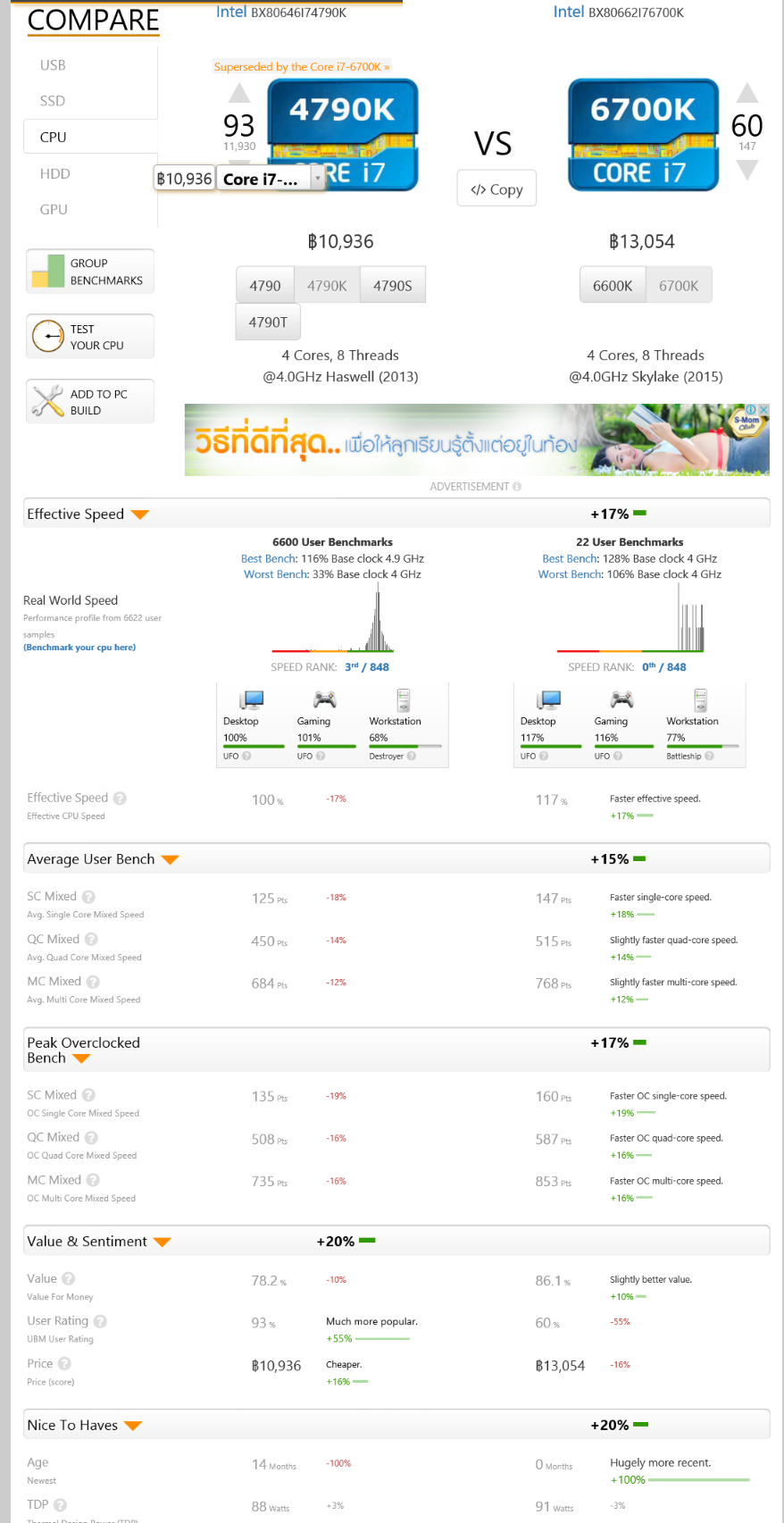
Task: Downvote the 6700K with the down arrow
Action: (747, 170)
